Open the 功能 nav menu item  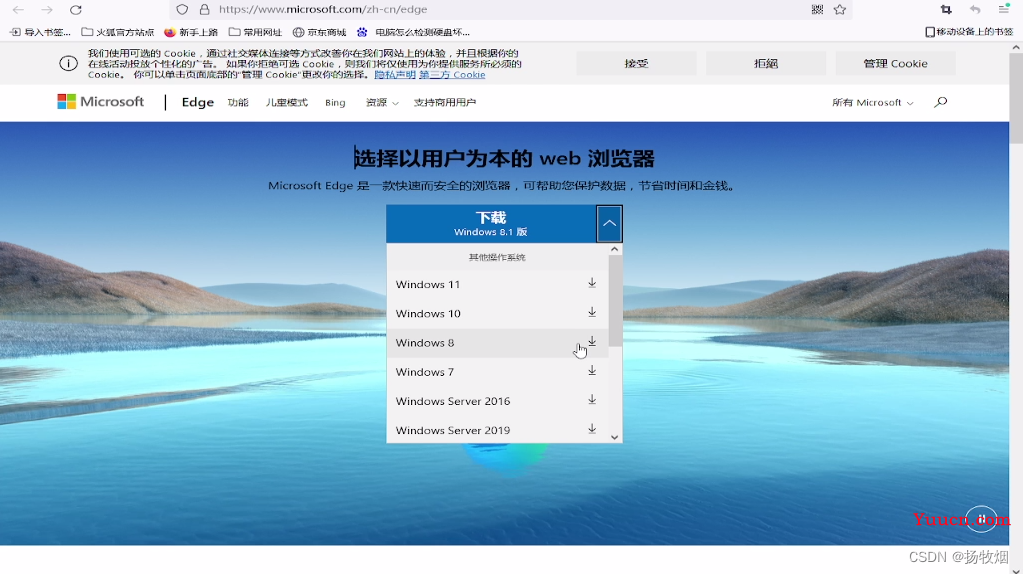click(238, 102)
